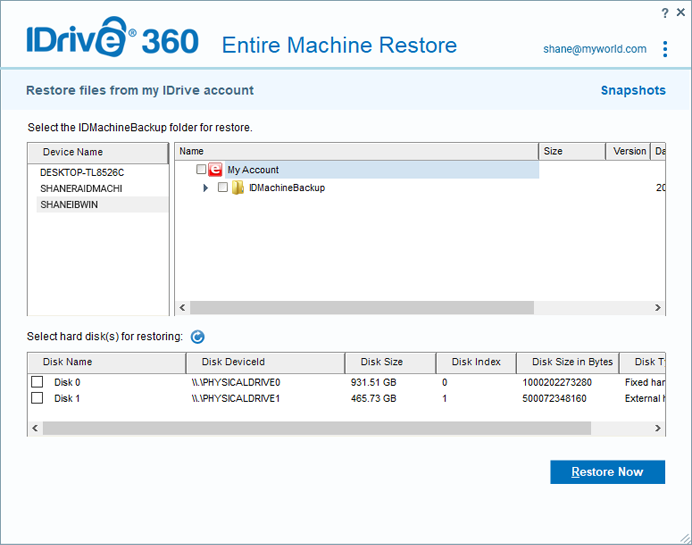Close the Entire Machine Restore window
Viewport: 692px width, 545px height.
(681, 12)
